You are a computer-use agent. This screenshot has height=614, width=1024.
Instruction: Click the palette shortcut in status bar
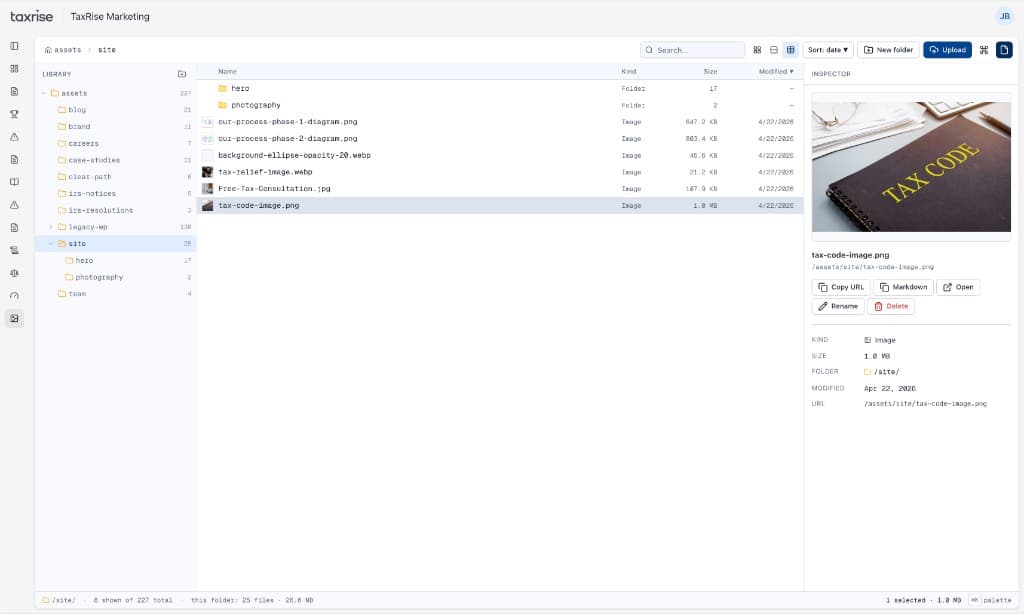click(991, 600)
